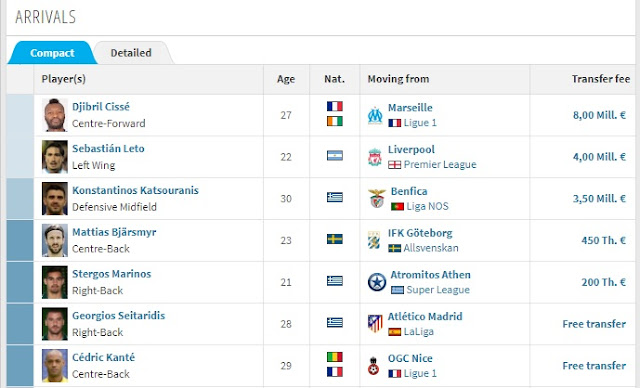Click the Transfer fee column header
The image size is (640, 388).
601,79
